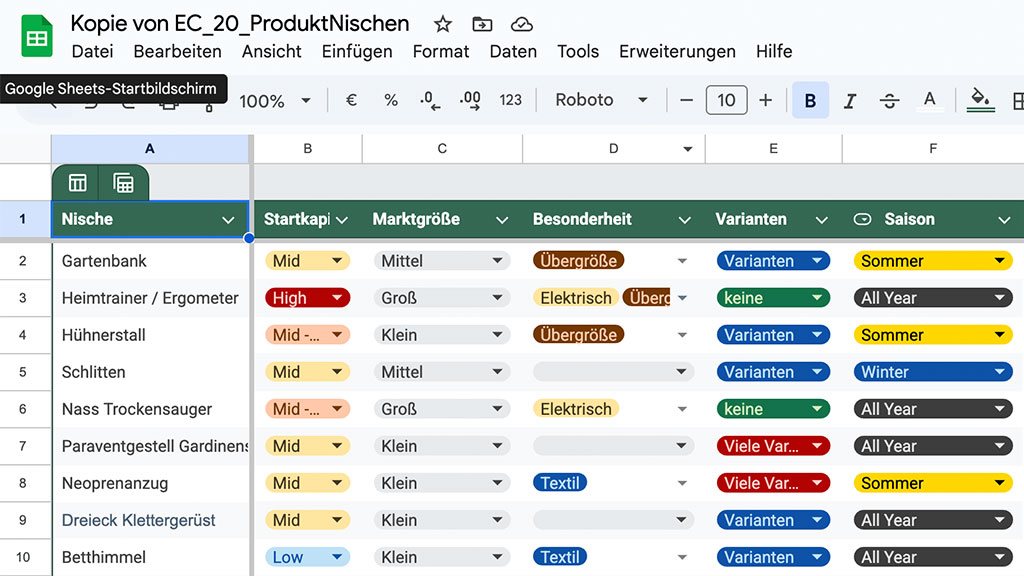
Task: Open the Bearbeiten menu
Action: pyautogui.click(x=177, y=52)
